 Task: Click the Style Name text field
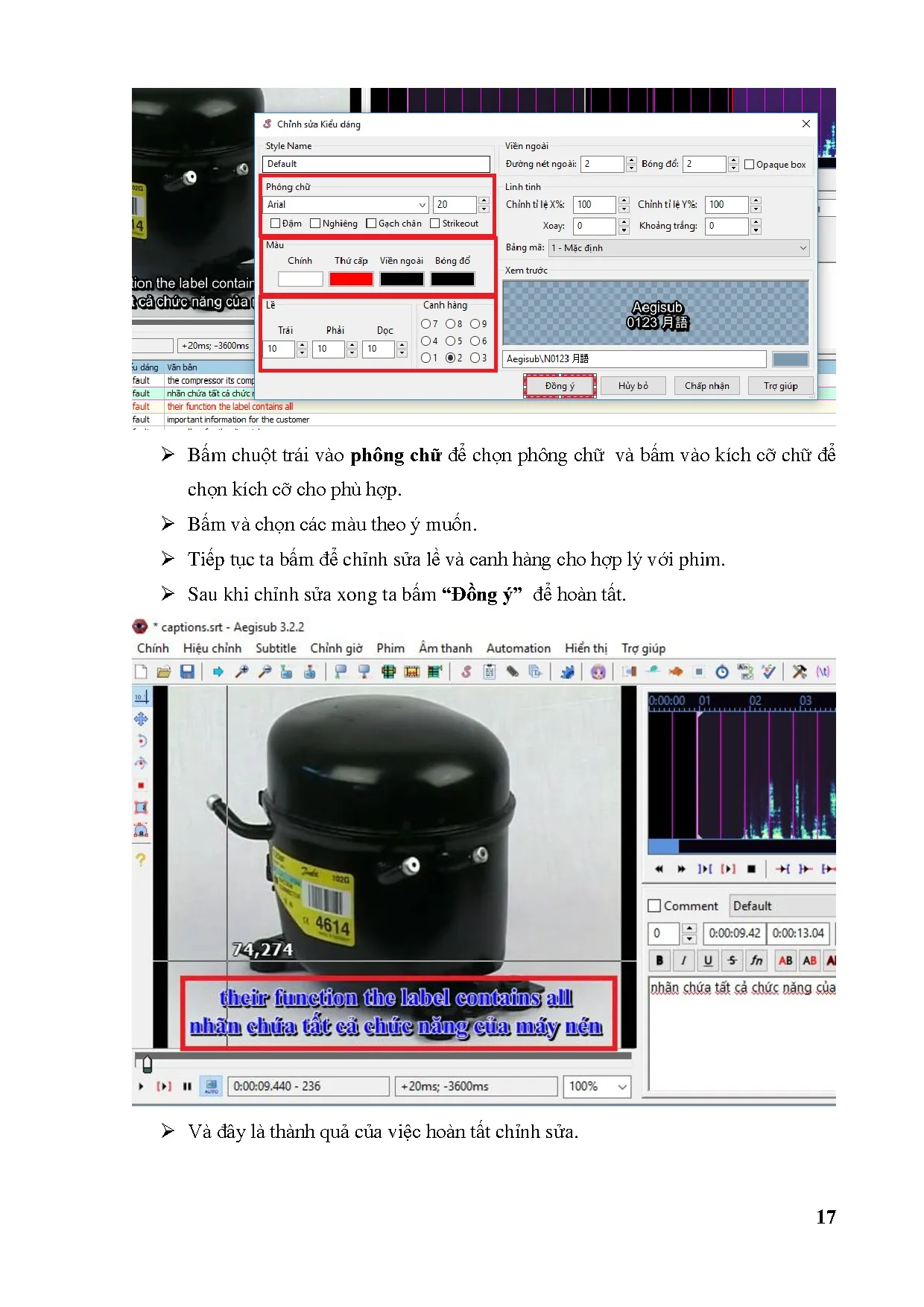376,164
